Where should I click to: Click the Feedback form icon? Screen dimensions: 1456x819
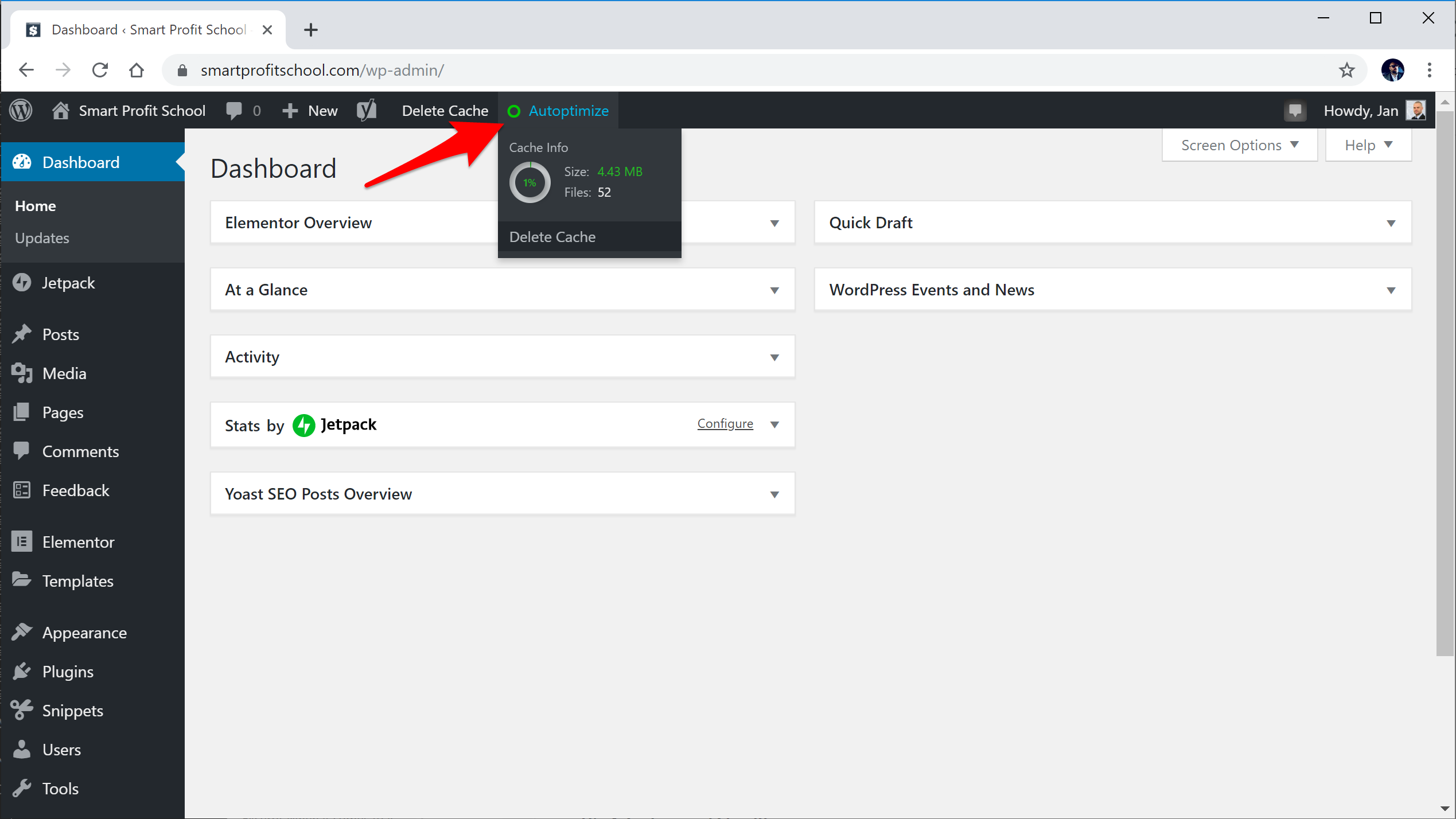point(22,490)
